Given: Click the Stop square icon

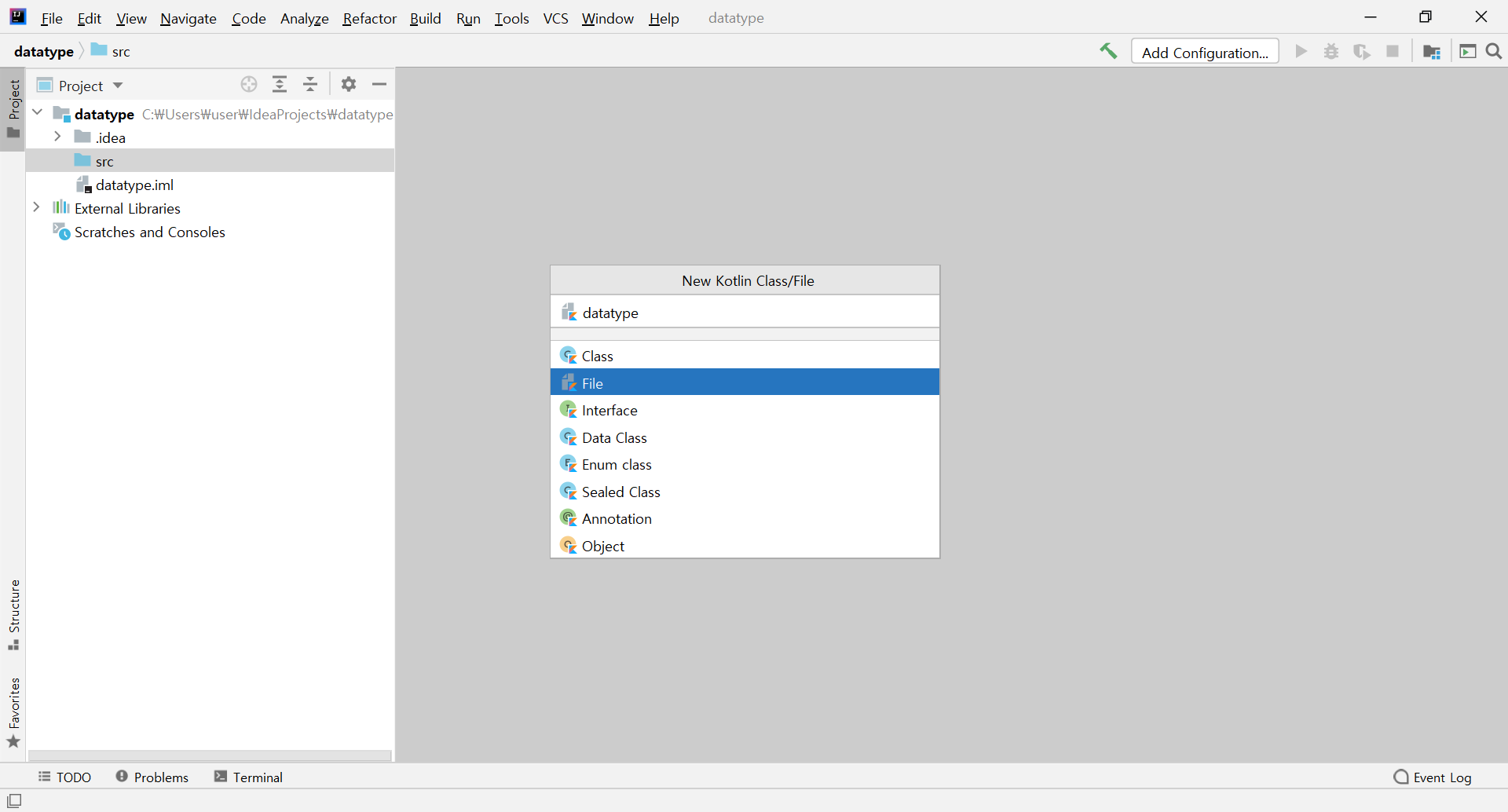Looking at the screenshot, I should 1393,52.
